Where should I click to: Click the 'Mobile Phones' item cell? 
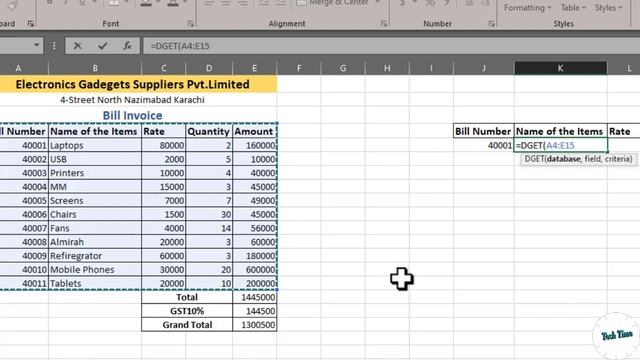[95, 270]
